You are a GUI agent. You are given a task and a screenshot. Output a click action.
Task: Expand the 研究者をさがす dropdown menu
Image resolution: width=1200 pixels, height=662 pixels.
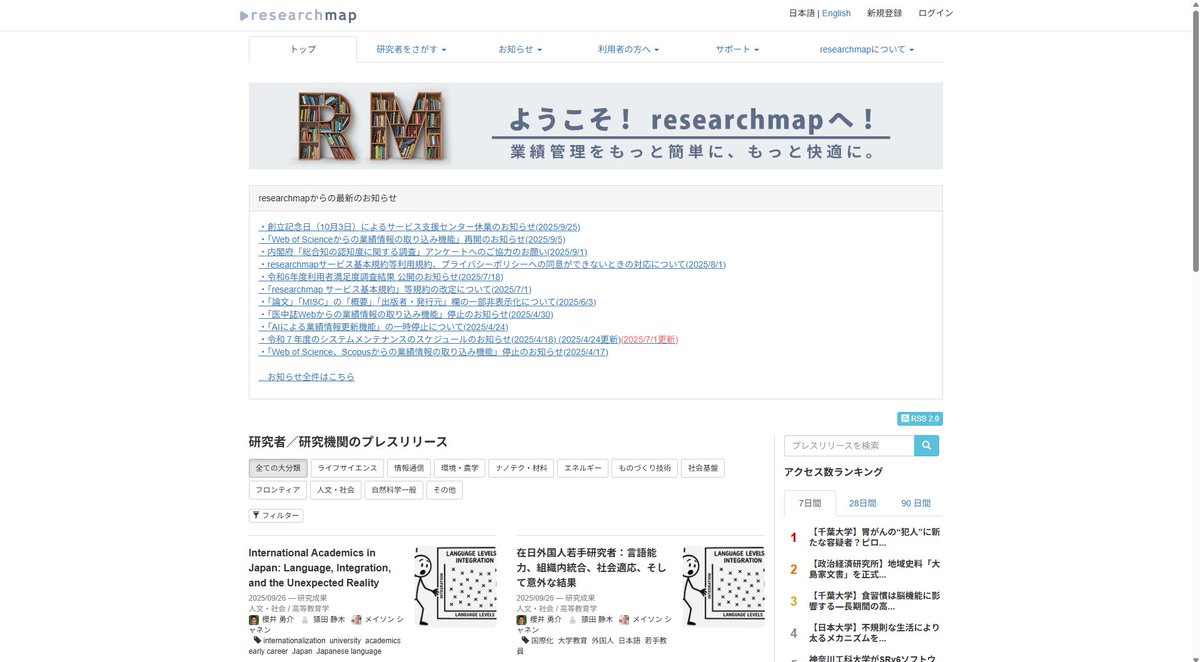click(x=411, y=49)
